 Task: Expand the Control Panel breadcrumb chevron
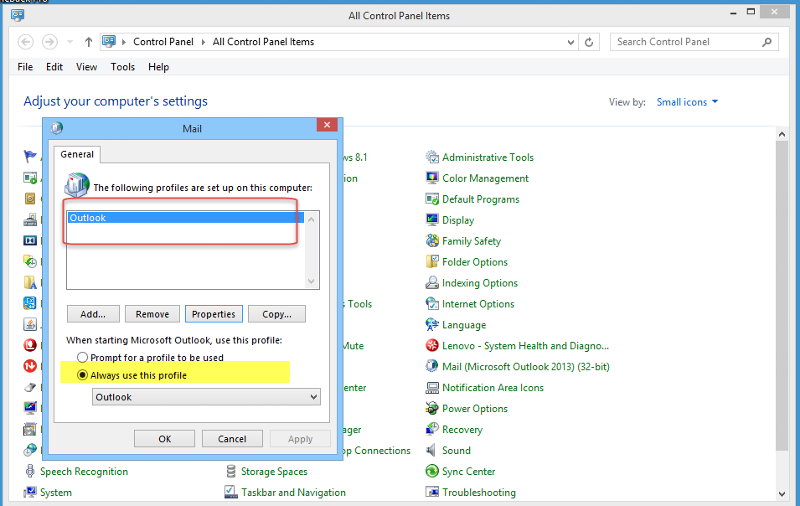tap(203, 42)
